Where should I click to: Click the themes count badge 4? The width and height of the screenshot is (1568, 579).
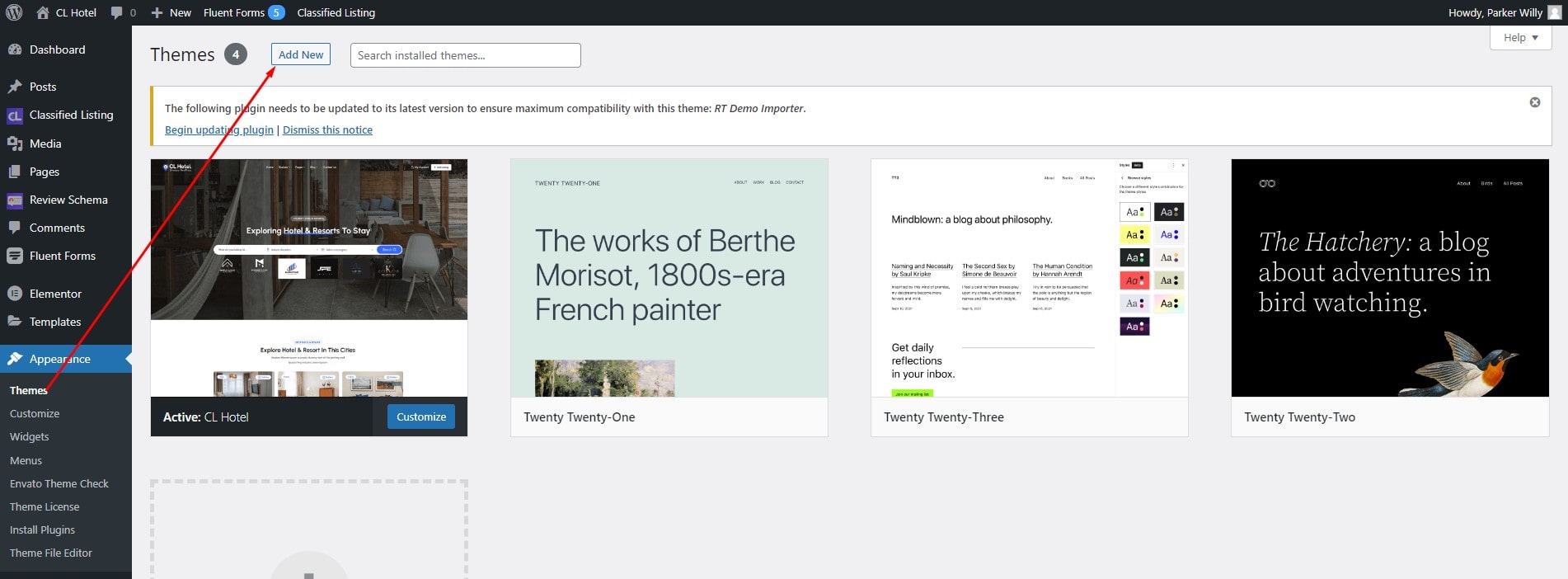coord(236,54)
